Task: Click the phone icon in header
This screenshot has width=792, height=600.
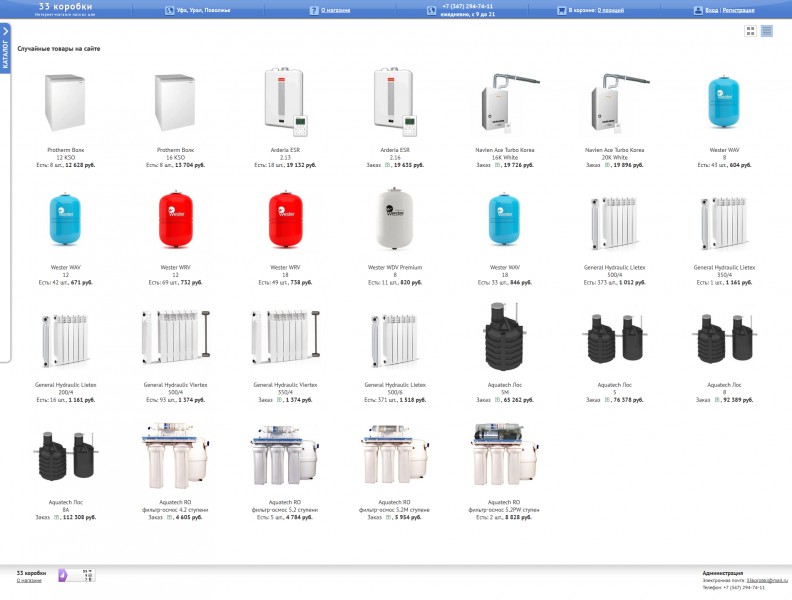Action: [x=431, y=10]
